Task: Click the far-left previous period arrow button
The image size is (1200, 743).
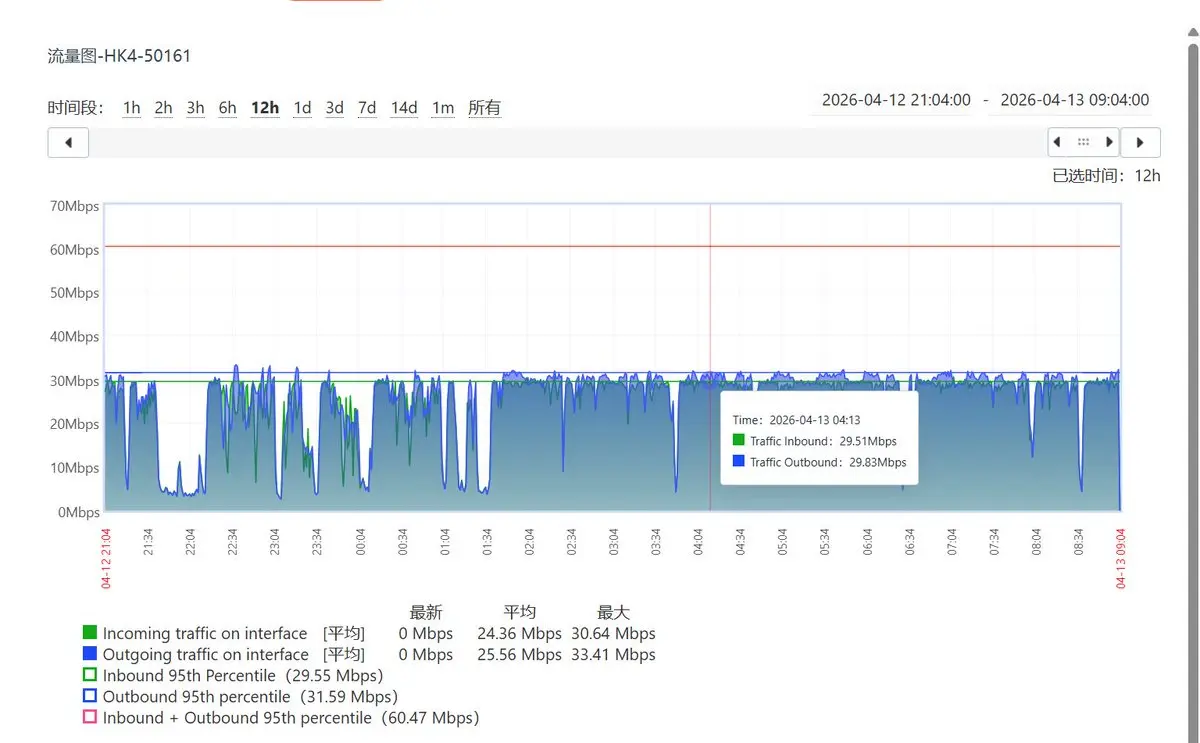Action: tap(68, 142)
